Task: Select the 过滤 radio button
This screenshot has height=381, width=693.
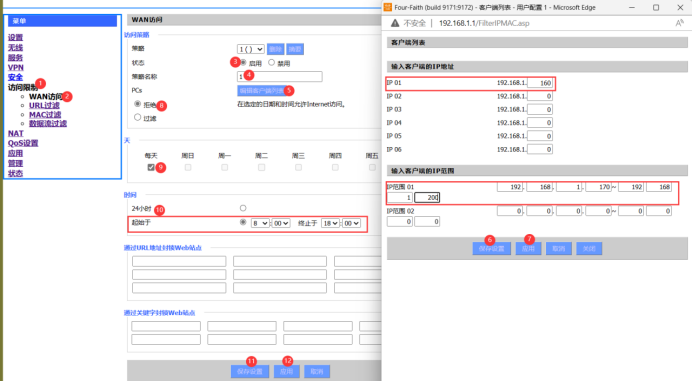Action: 137,117
